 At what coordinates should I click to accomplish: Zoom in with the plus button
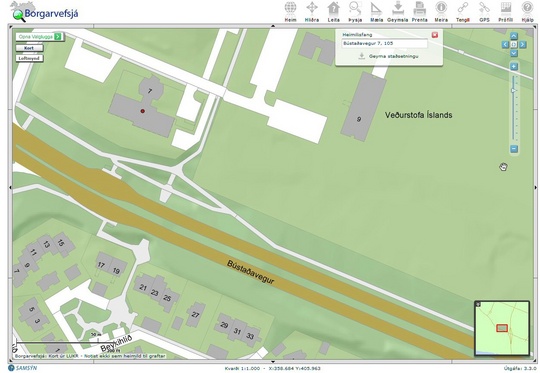tap(514, 66)
